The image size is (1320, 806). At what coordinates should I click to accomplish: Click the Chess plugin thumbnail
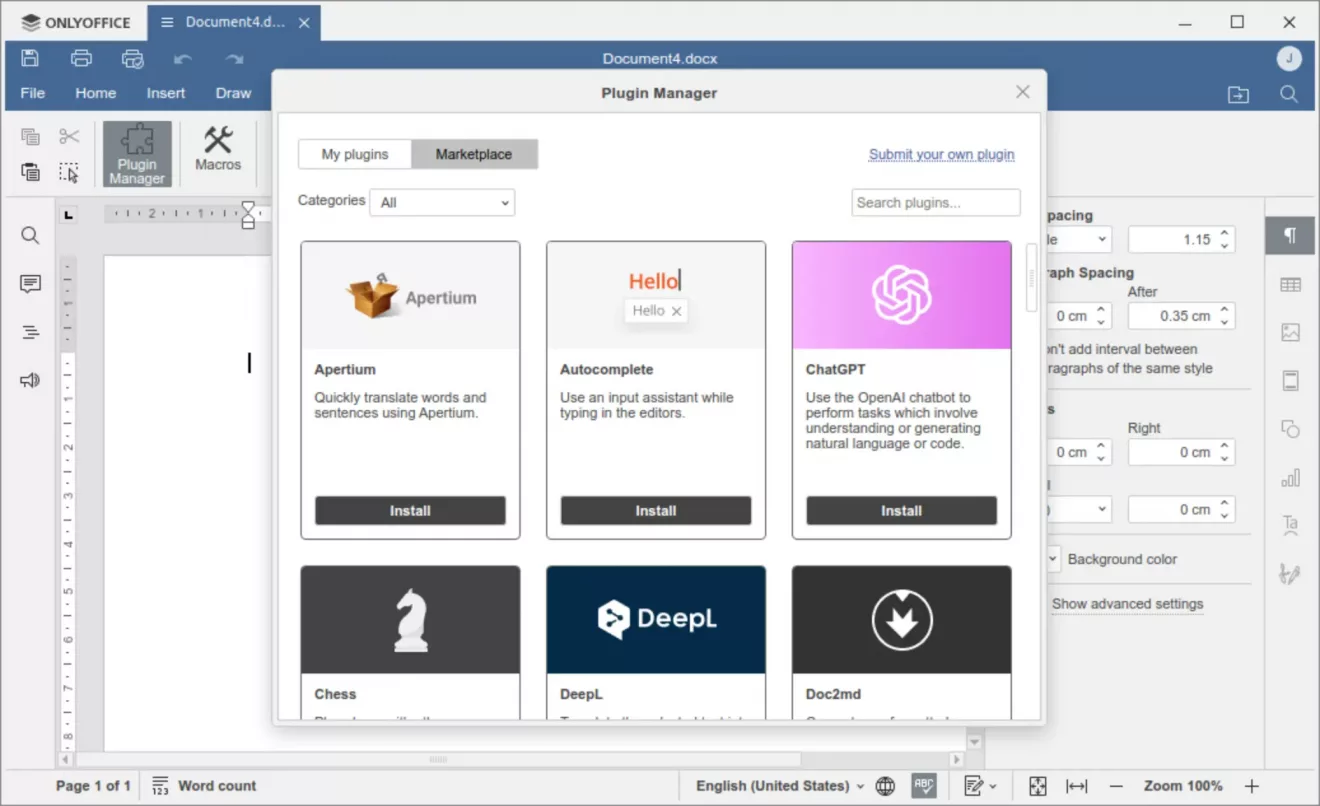coord(410,620)
